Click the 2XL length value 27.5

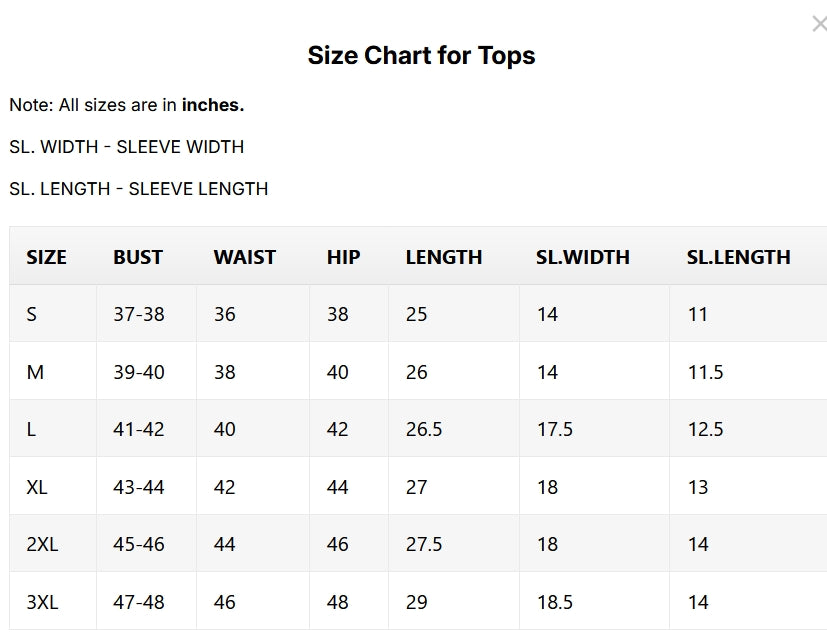point(424,544)
